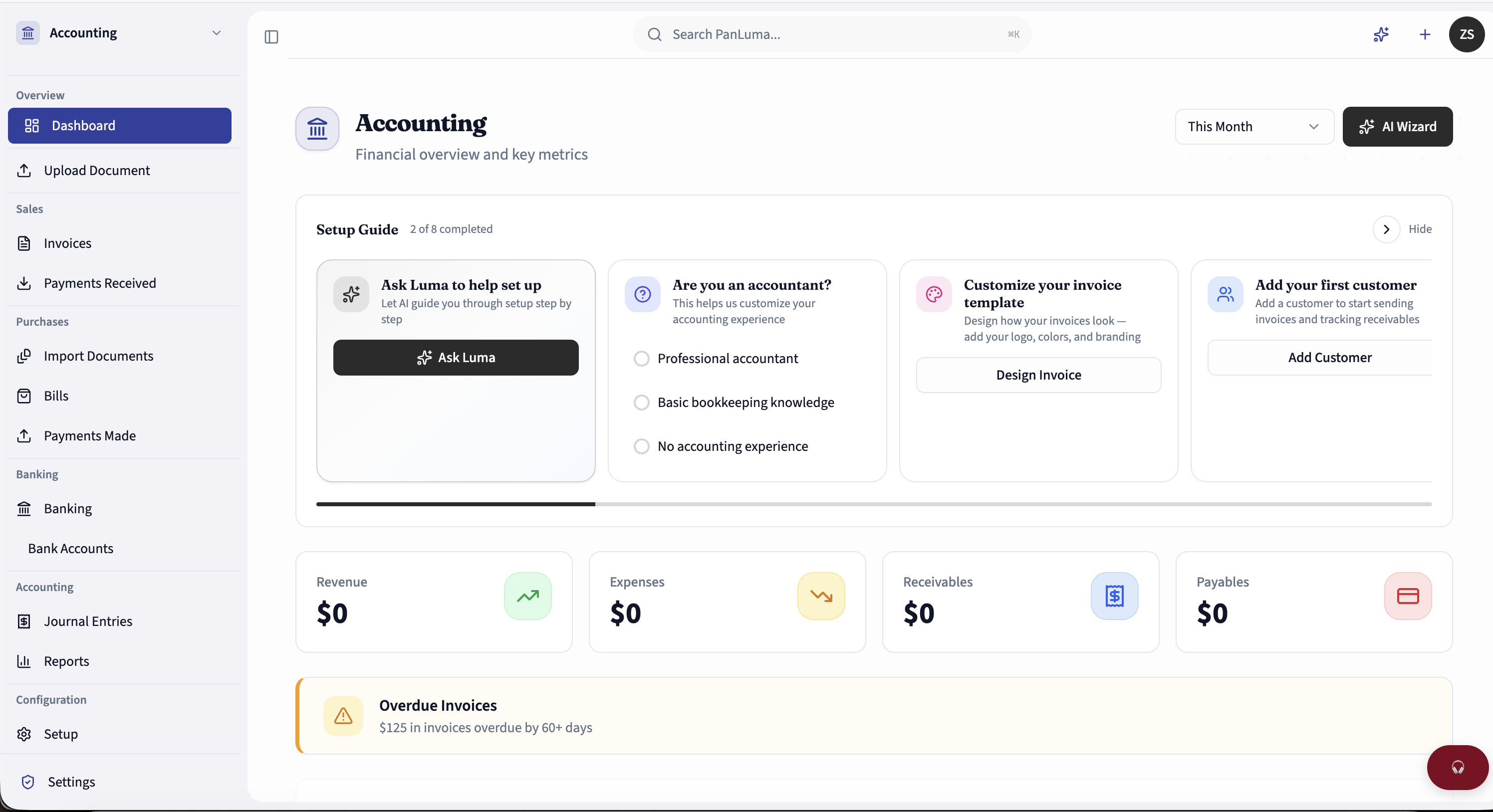Click Add Customer
This screenshot has width=1493, height=812.
coord(1329,357)
